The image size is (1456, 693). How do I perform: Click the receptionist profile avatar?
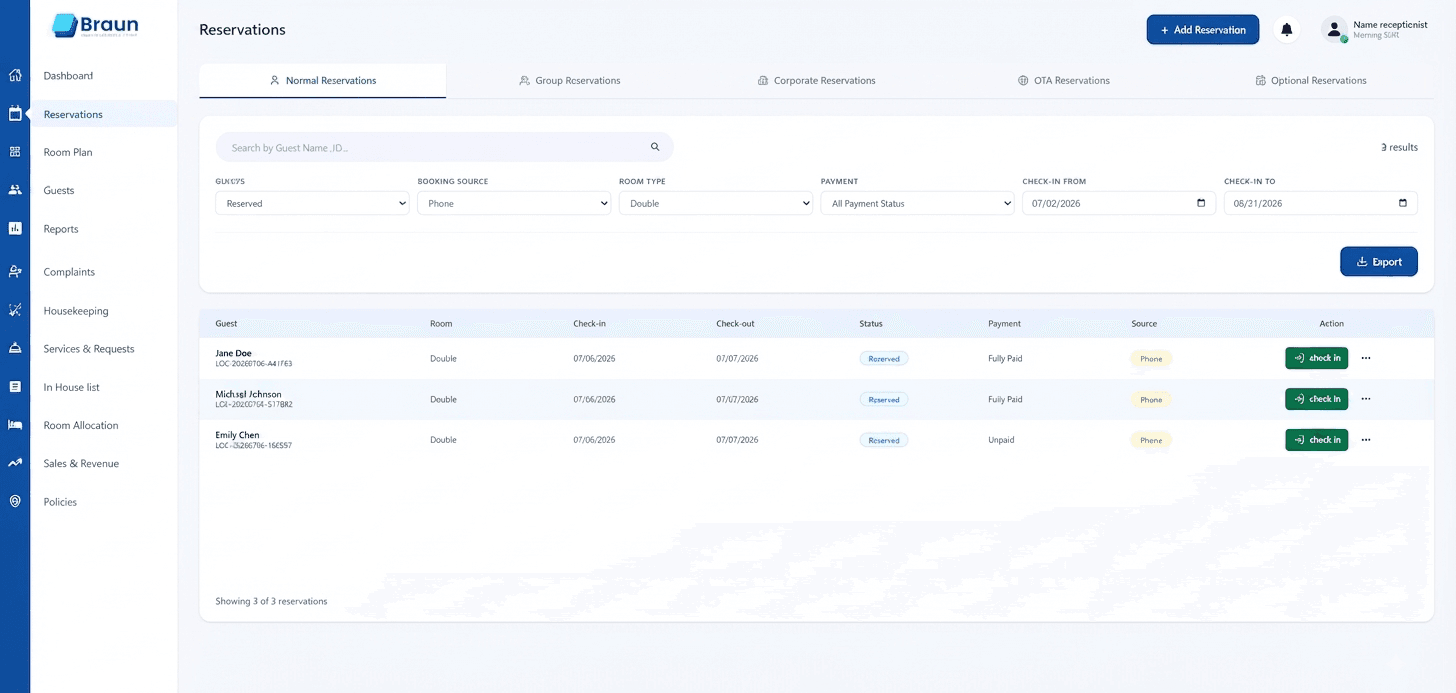click(x=1335, y=30)
